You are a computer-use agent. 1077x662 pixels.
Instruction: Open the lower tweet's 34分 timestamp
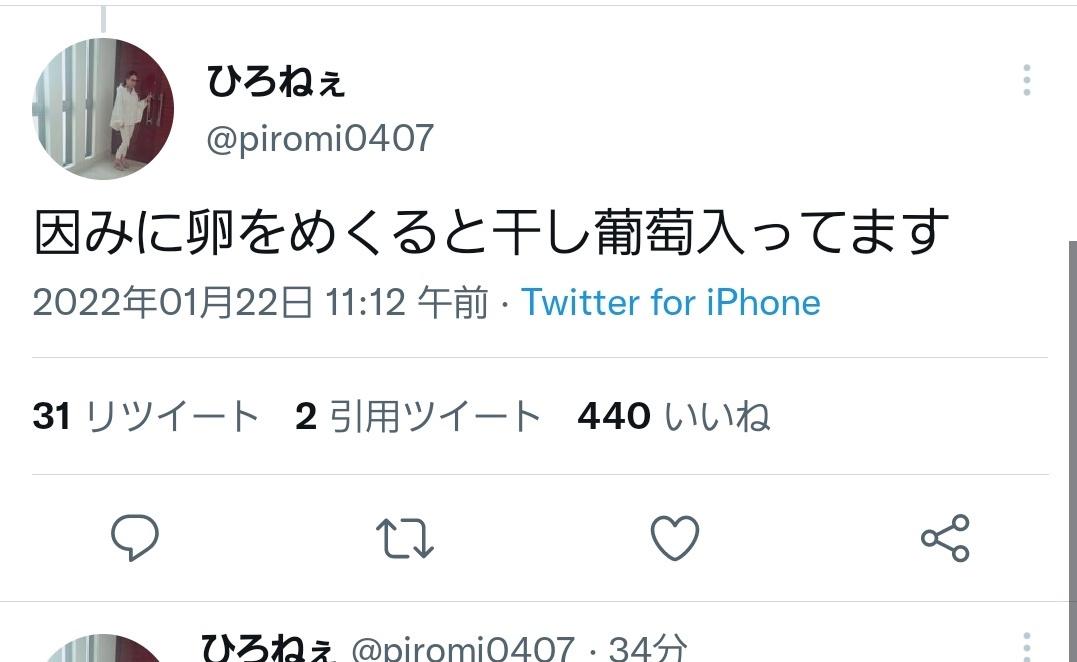(x=648, y=648)
